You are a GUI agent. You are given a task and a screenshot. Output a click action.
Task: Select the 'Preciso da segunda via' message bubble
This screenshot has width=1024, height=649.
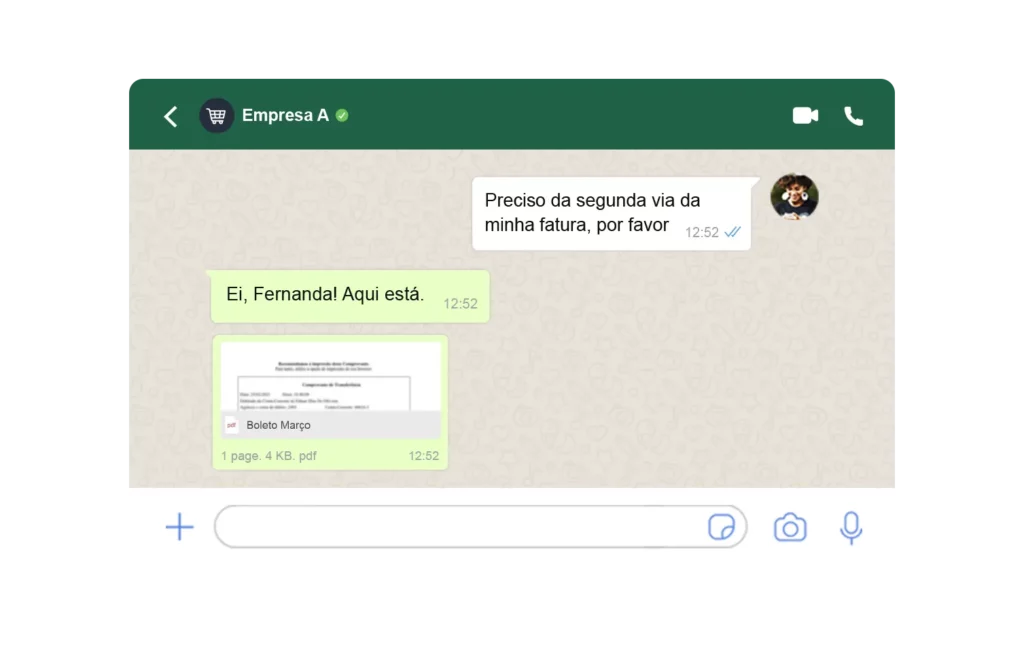point(611,214)
